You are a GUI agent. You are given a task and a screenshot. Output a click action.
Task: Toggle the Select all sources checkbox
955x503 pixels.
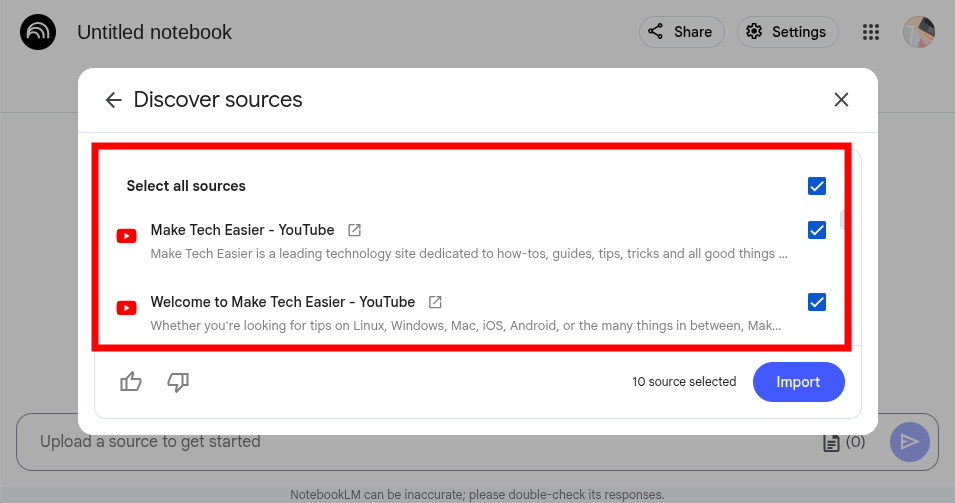[817, 186]
